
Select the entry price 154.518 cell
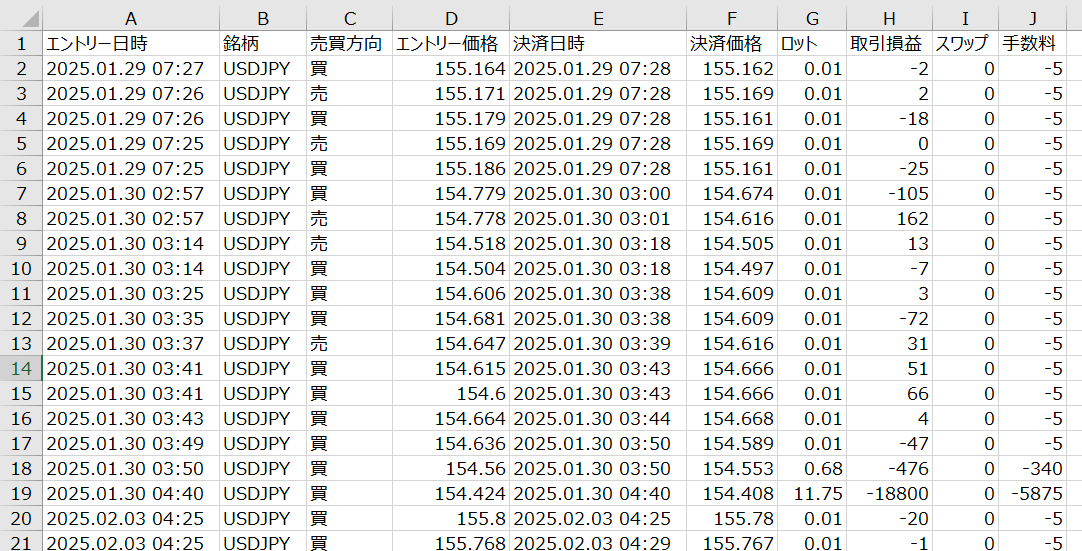click(451, 243)
